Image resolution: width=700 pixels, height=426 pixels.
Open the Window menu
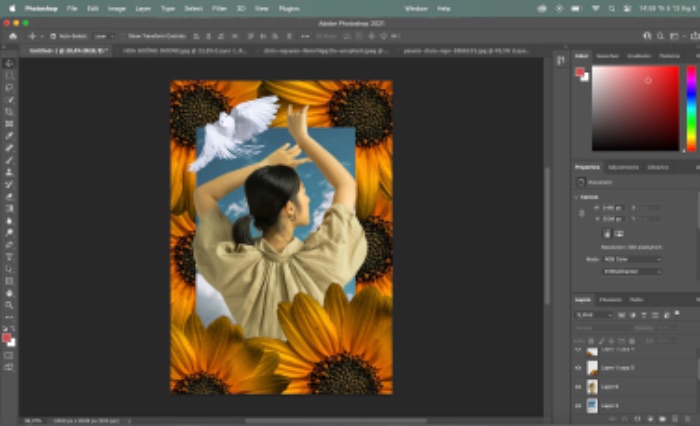[x=416, y=8]
